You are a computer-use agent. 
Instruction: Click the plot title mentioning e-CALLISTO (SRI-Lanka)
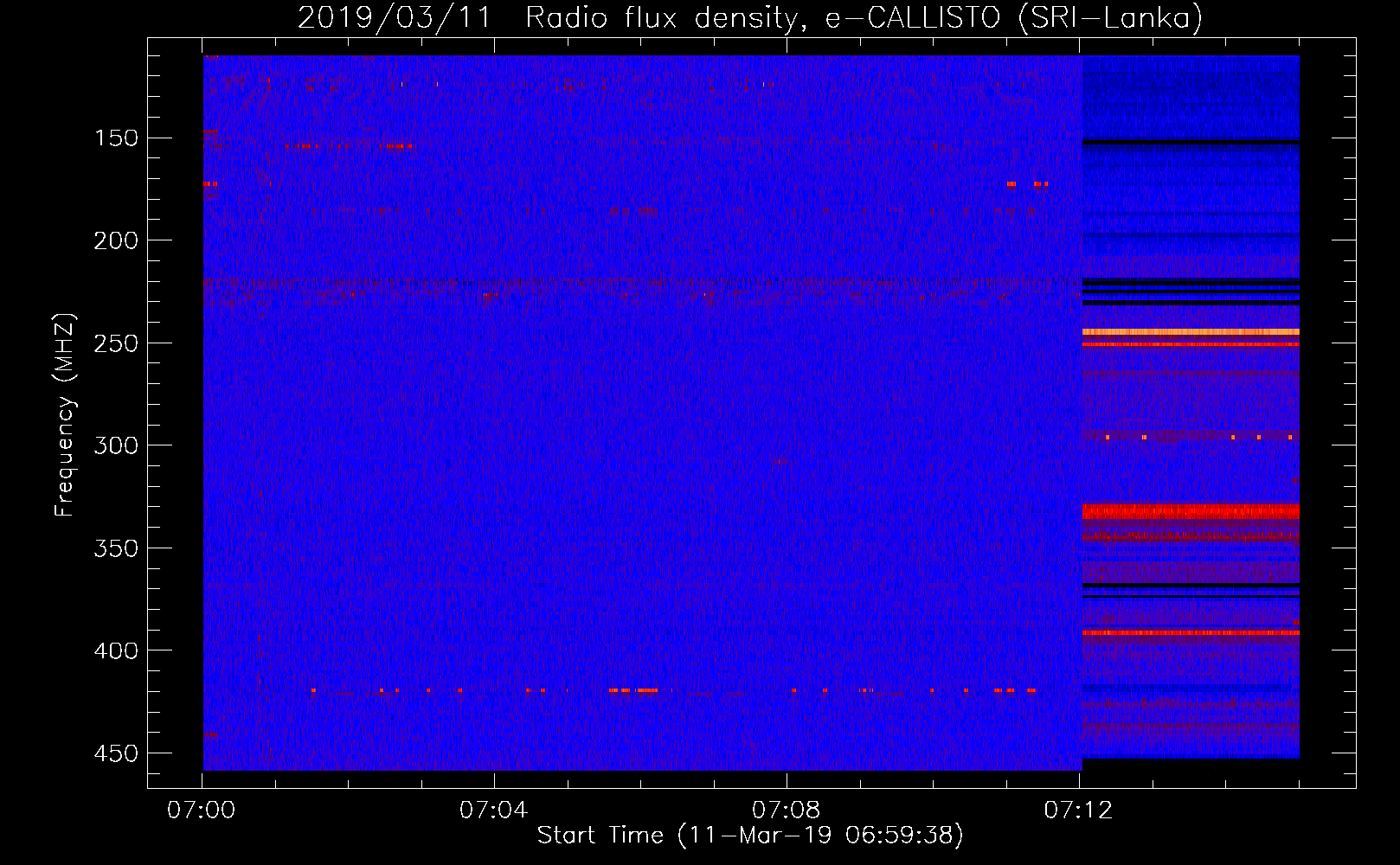750,17
